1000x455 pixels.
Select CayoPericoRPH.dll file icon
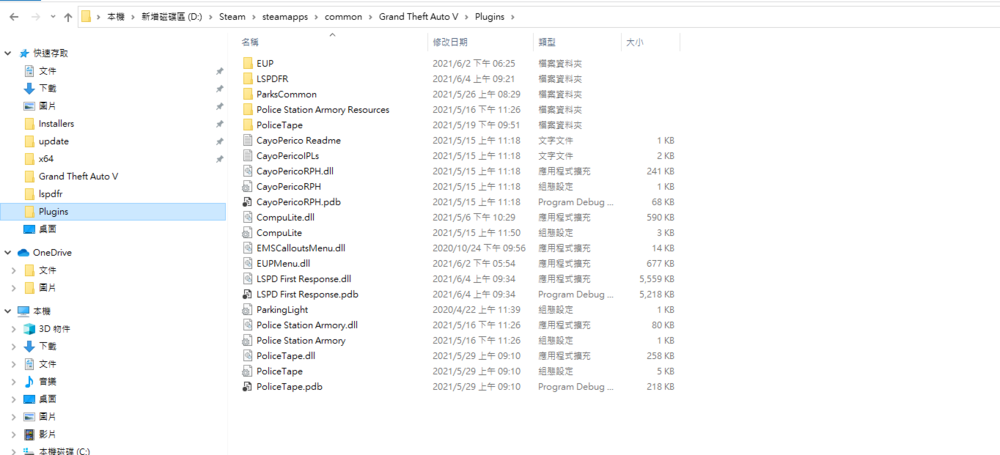248,171
